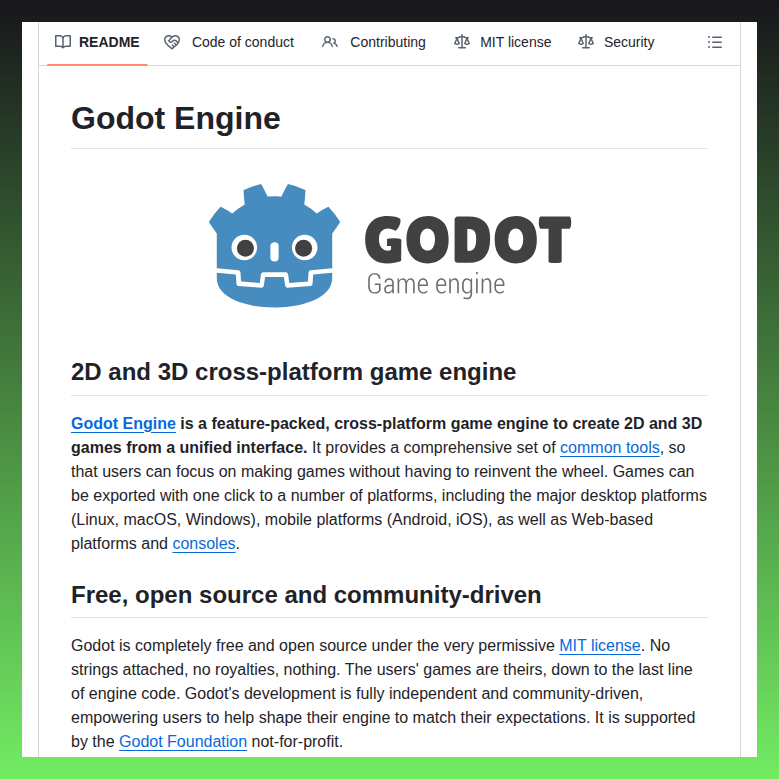Click the book icon beside README
This screenshot has width=779, height=779.
(63, 42)
